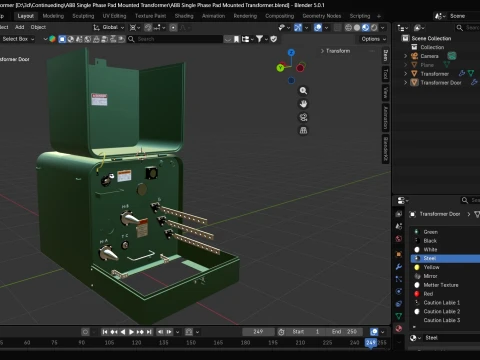The height and width of the screenshot is (360, 480).
Task: Open the Object Data green triangle tab
Action: [399, 316]
